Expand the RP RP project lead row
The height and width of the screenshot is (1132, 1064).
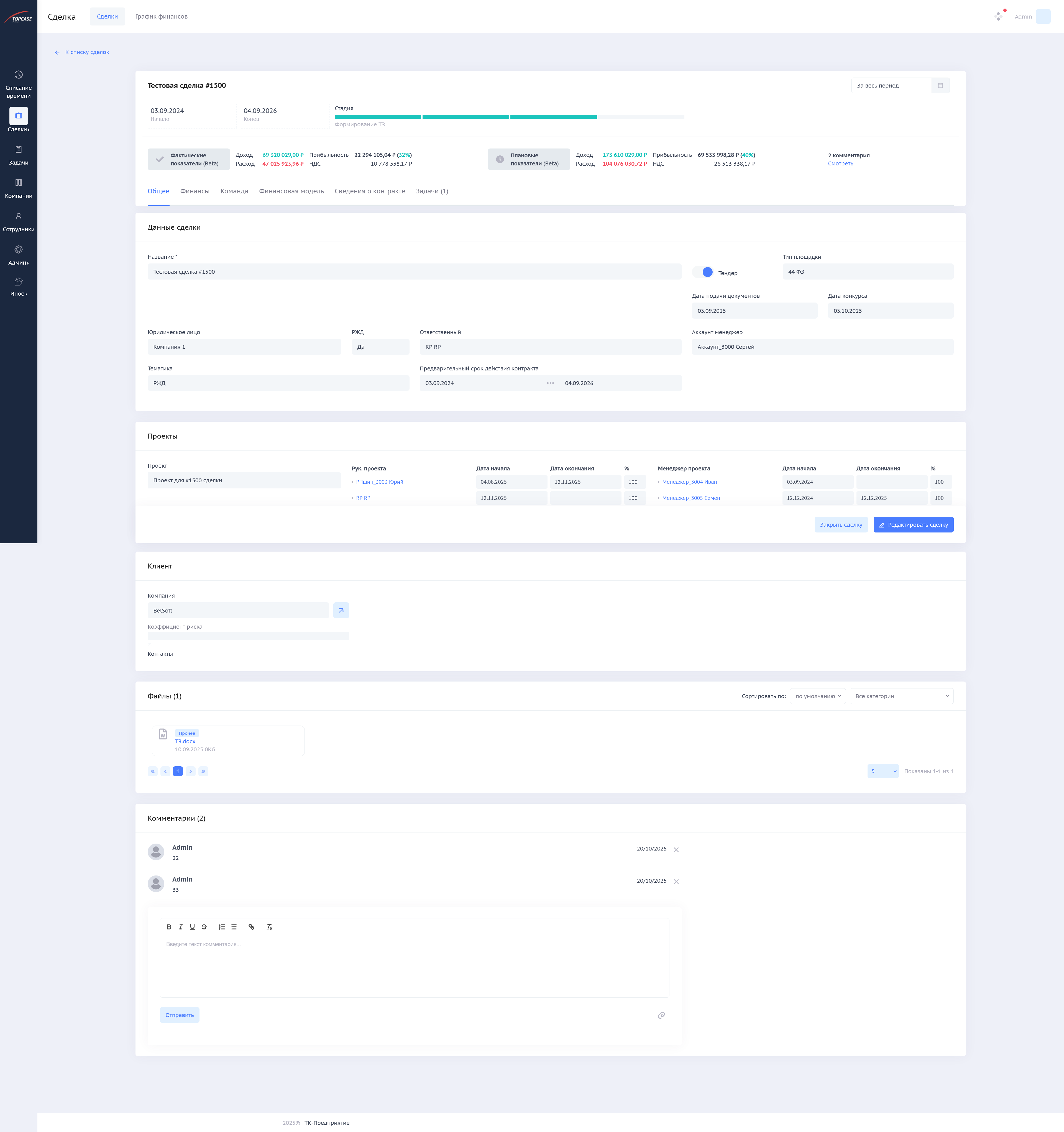[352, 498]
